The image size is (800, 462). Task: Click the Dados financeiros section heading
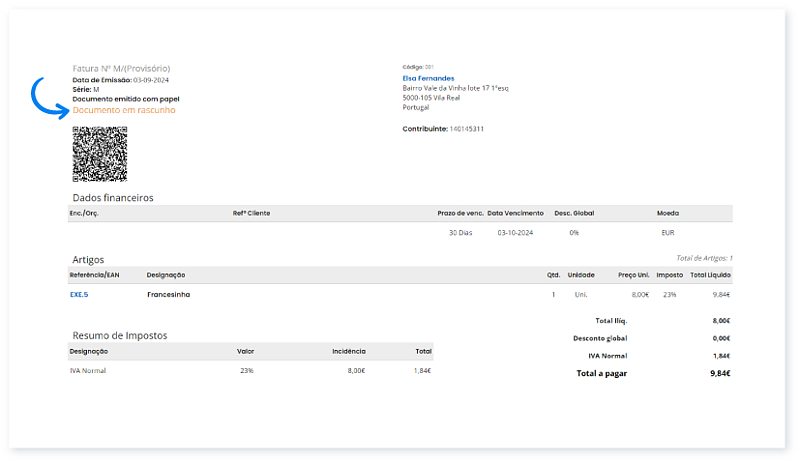point(113,198)
